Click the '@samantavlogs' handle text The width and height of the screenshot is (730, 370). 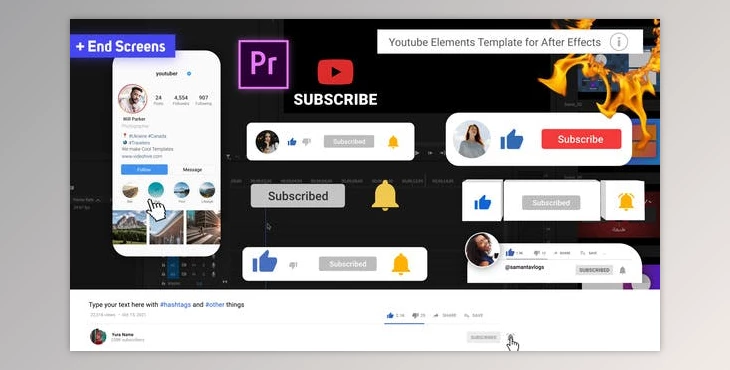click(524, 267)
